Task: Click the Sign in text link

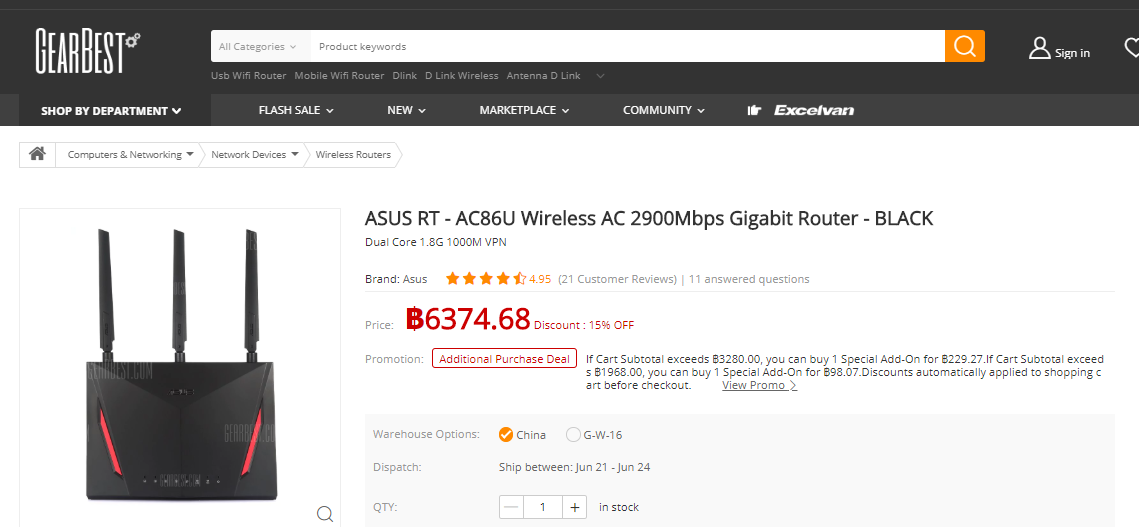Action: [x=1072, y=53]
